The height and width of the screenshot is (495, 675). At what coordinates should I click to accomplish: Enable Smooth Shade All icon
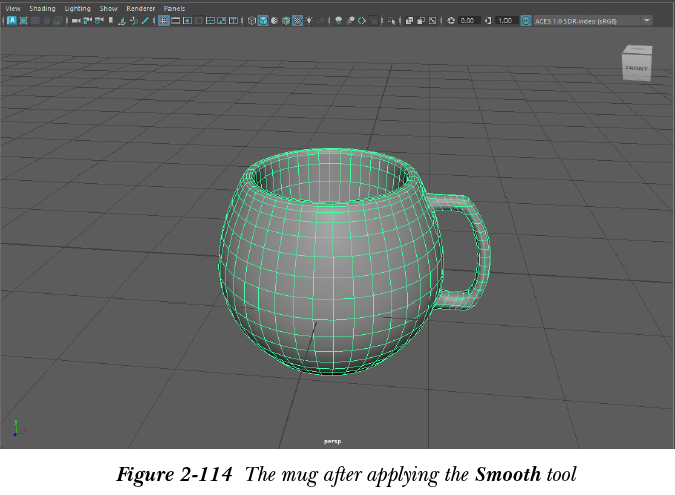(263, 20)
